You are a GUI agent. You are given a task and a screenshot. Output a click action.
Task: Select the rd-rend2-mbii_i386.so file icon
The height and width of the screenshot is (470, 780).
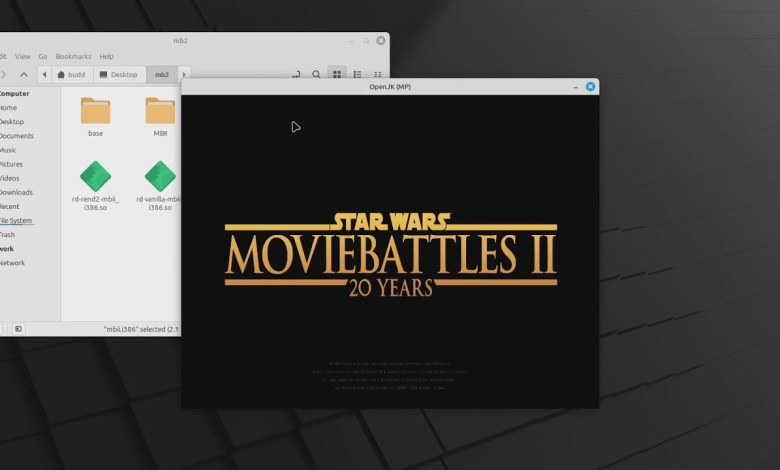[x=95, y=176]
